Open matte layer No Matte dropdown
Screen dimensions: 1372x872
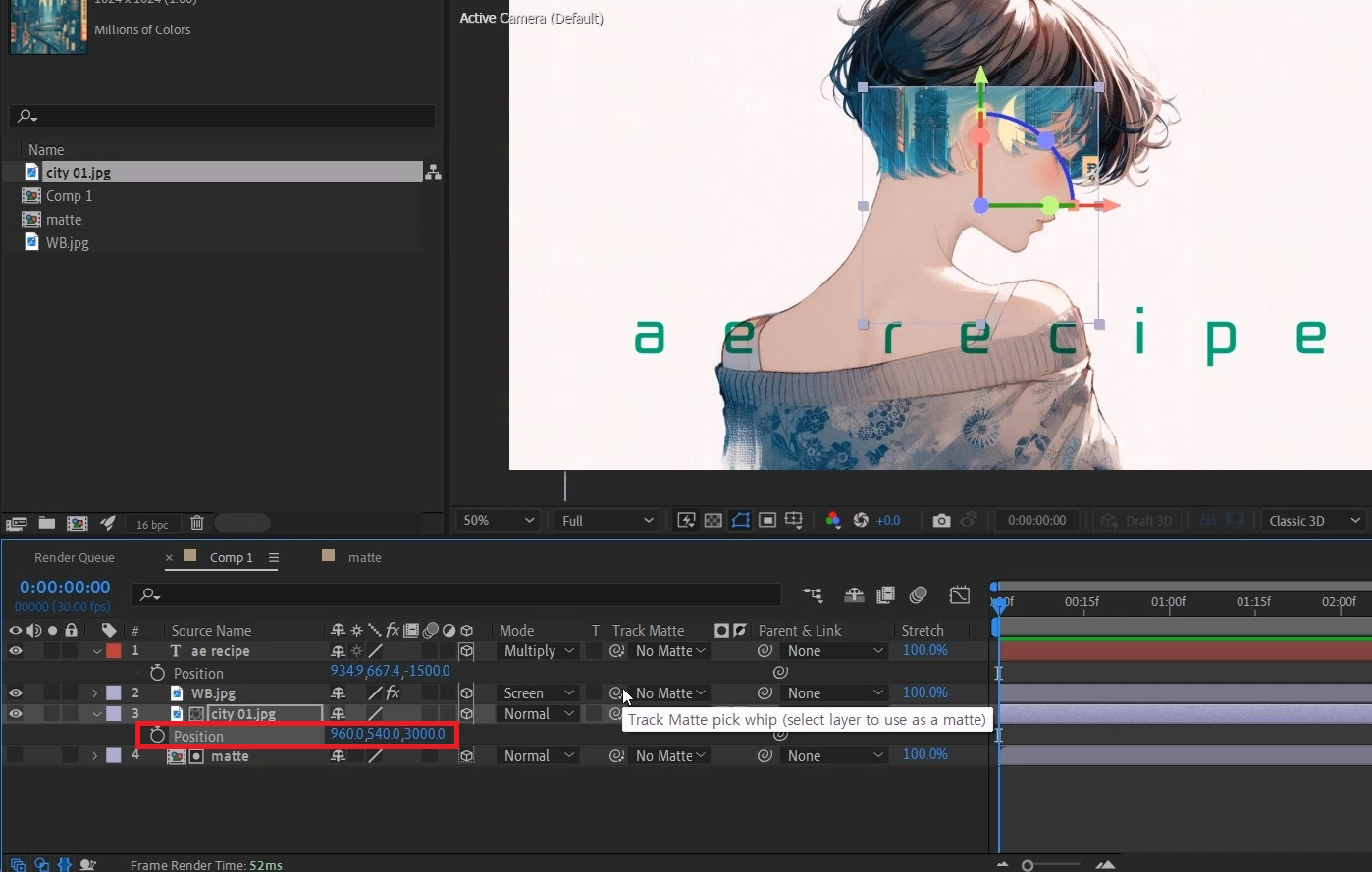coord(670,756)
